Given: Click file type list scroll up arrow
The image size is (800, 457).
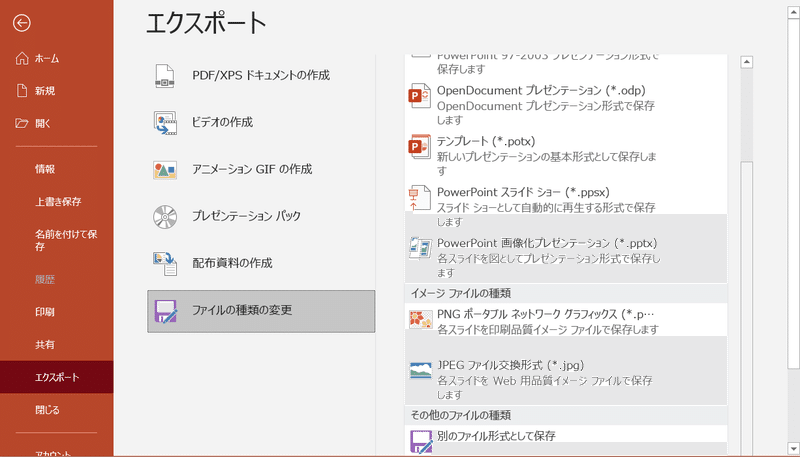Looking at the screenshot, I should [747, 62].
